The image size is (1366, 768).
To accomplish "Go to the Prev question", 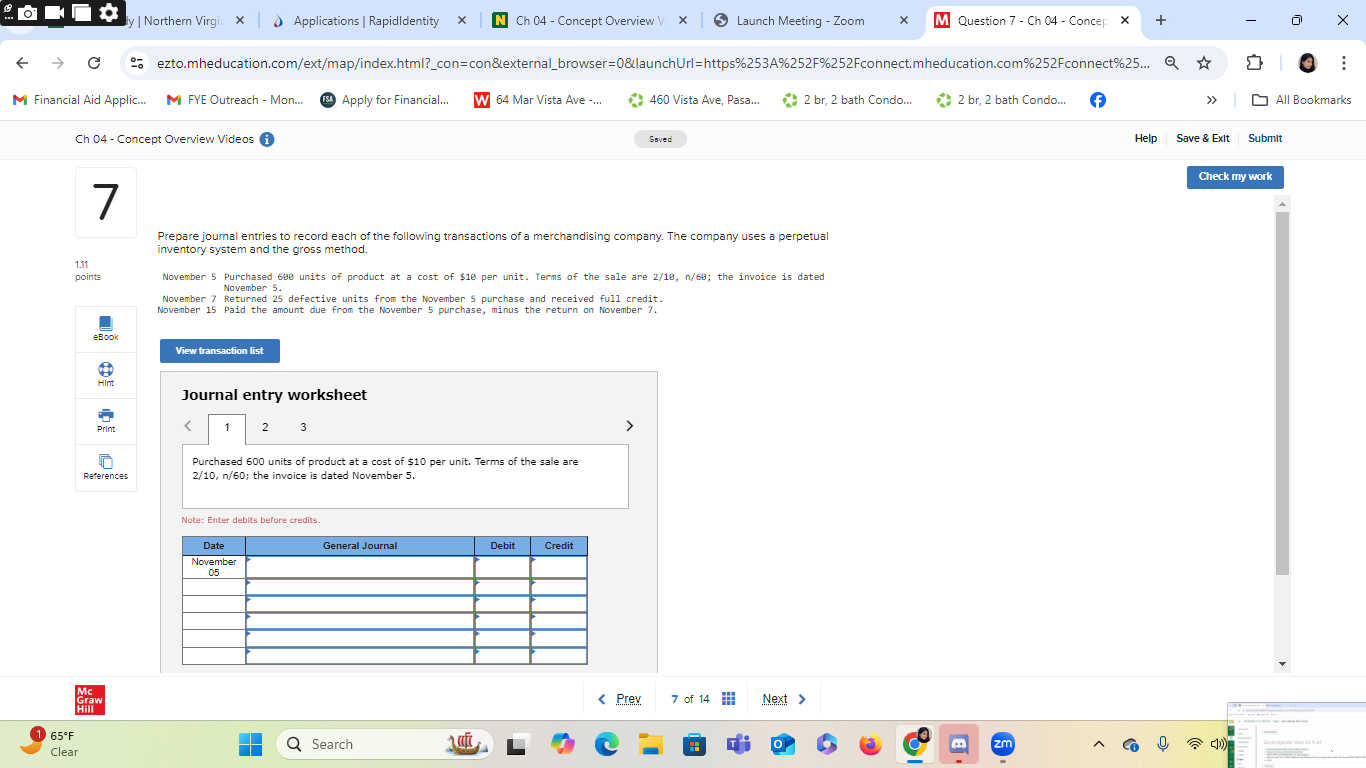I will (x=619, y=699).
